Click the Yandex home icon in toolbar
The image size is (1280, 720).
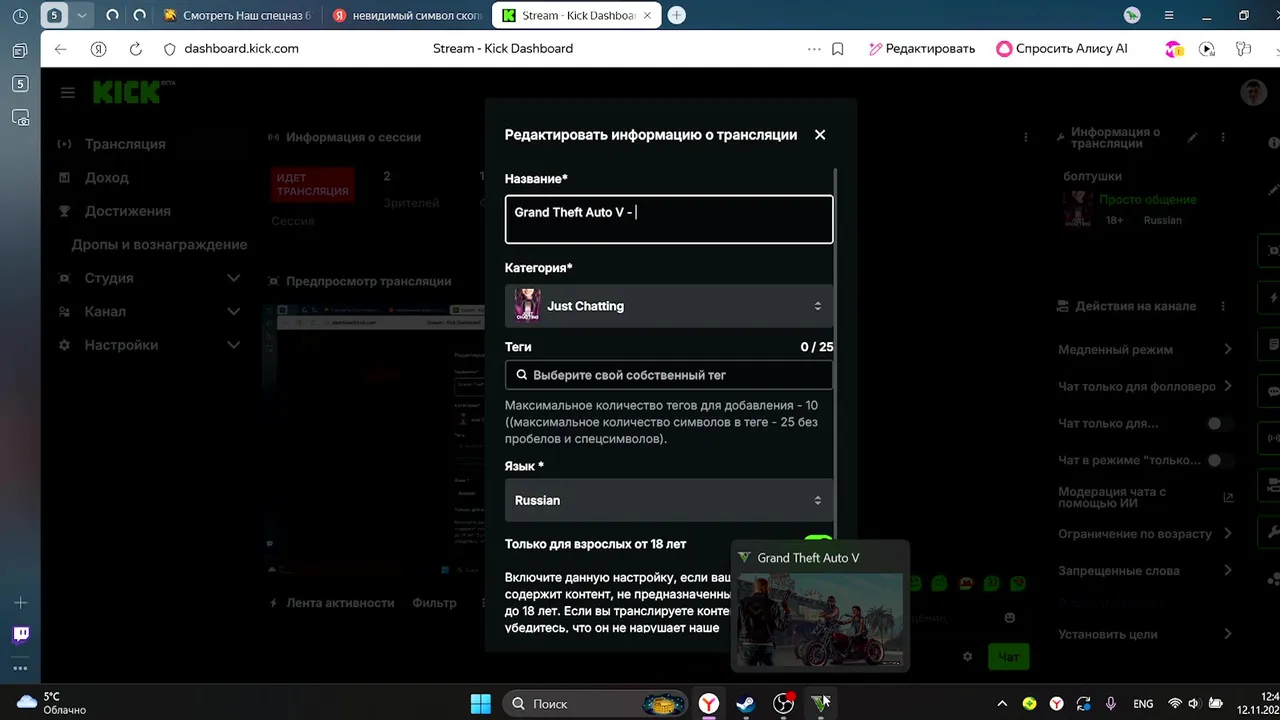98,48
